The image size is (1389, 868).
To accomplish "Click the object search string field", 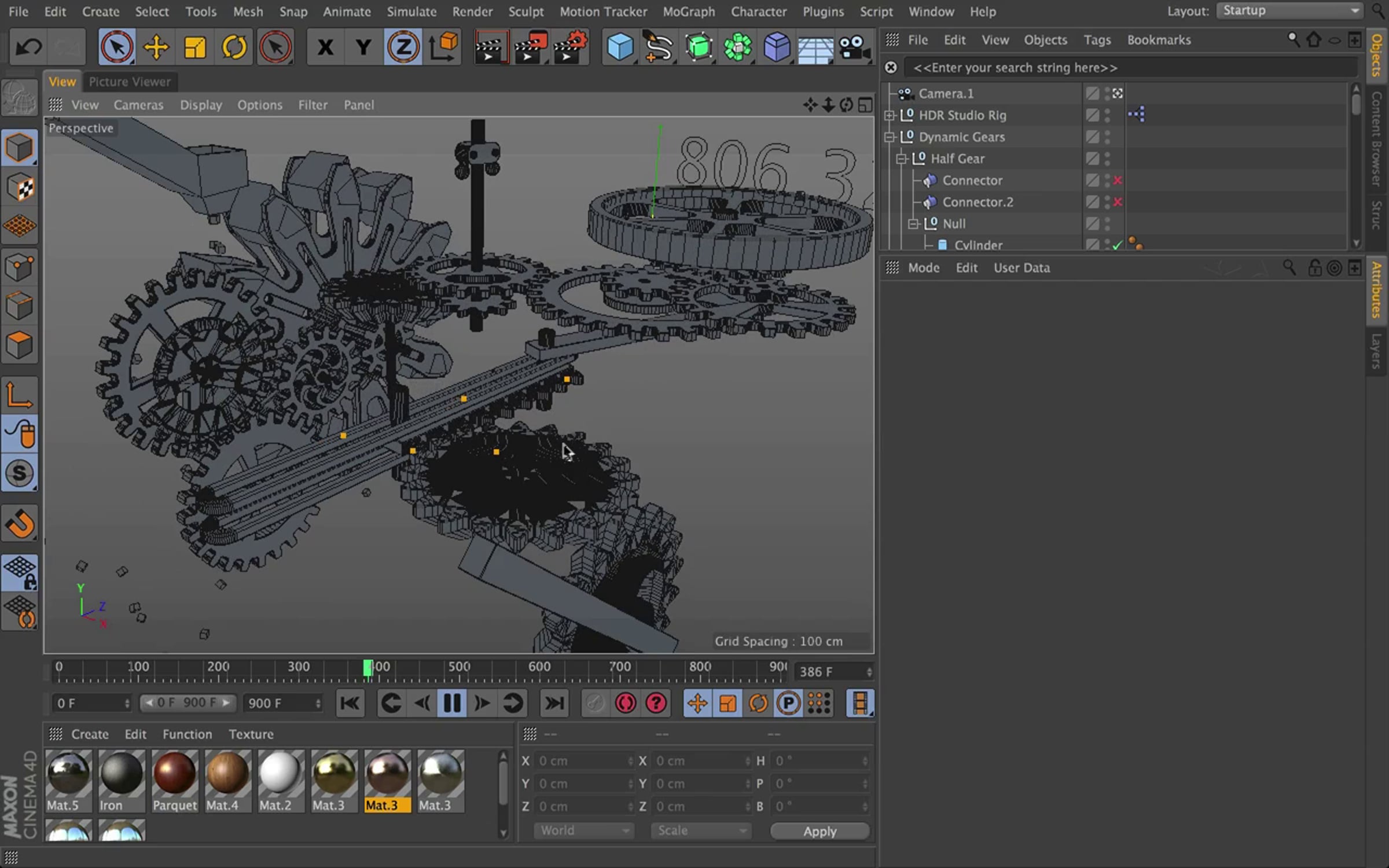I will [1130, 68].
